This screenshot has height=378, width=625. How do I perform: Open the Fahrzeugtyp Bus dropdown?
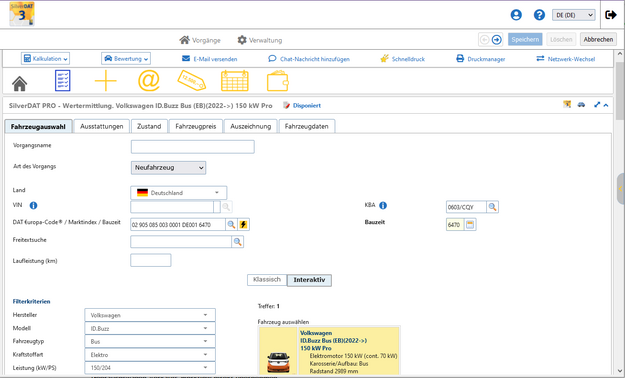(150, 342)
